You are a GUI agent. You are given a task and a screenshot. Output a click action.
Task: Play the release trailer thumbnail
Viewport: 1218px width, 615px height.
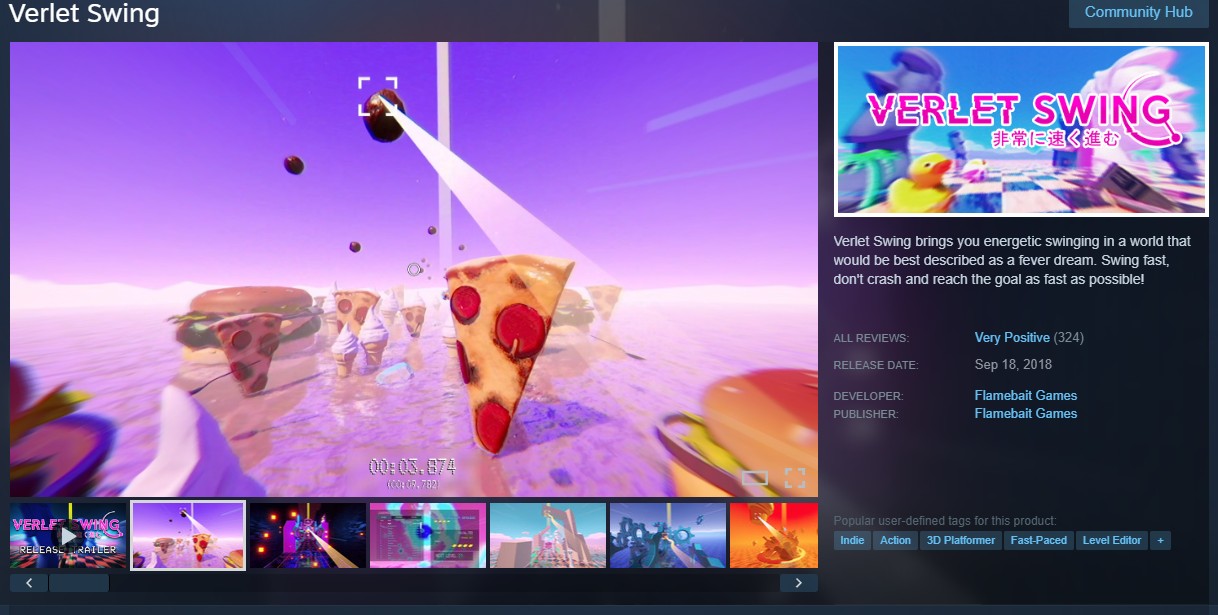[69, 535]
